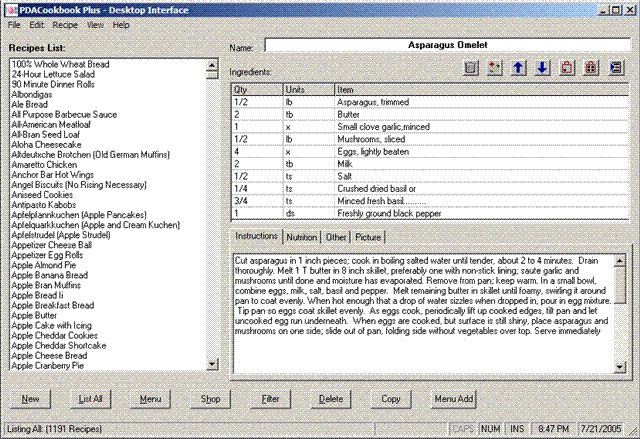This screenshot has height=439, width=640.
Task: Click the insert row list icon
Action: click(x=616, y=67)
